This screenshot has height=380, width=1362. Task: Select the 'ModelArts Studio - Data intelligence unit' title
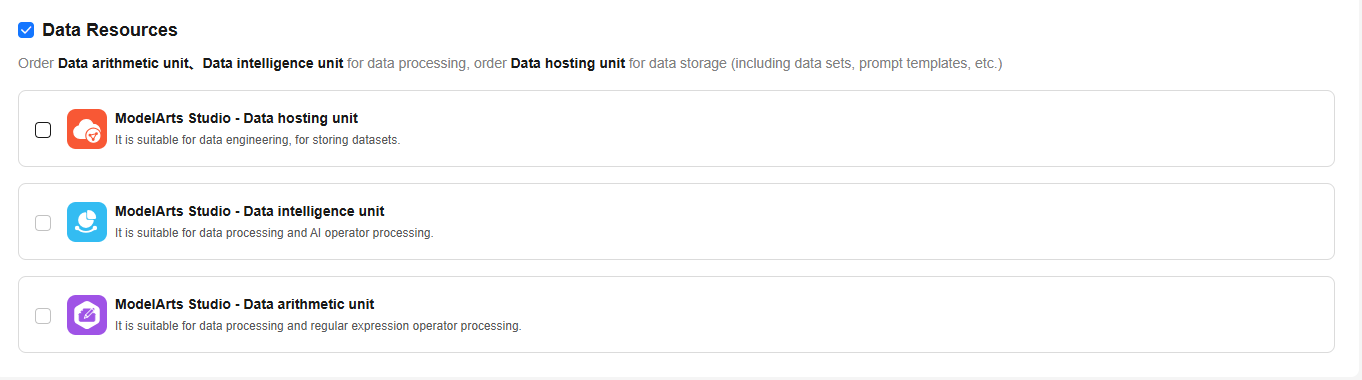pos(250,211)
